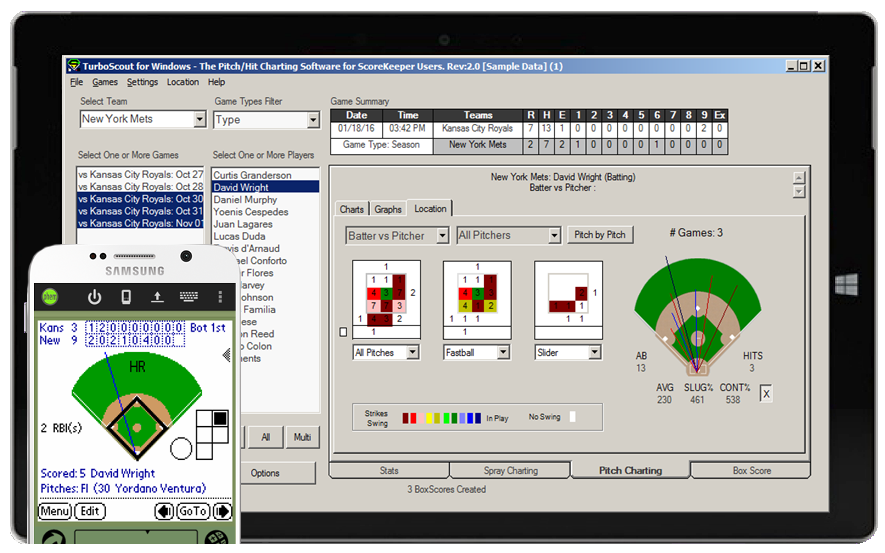Click scroll down arrow beside player header
Viewport: 885px width, 553px height.
(799, 192)
